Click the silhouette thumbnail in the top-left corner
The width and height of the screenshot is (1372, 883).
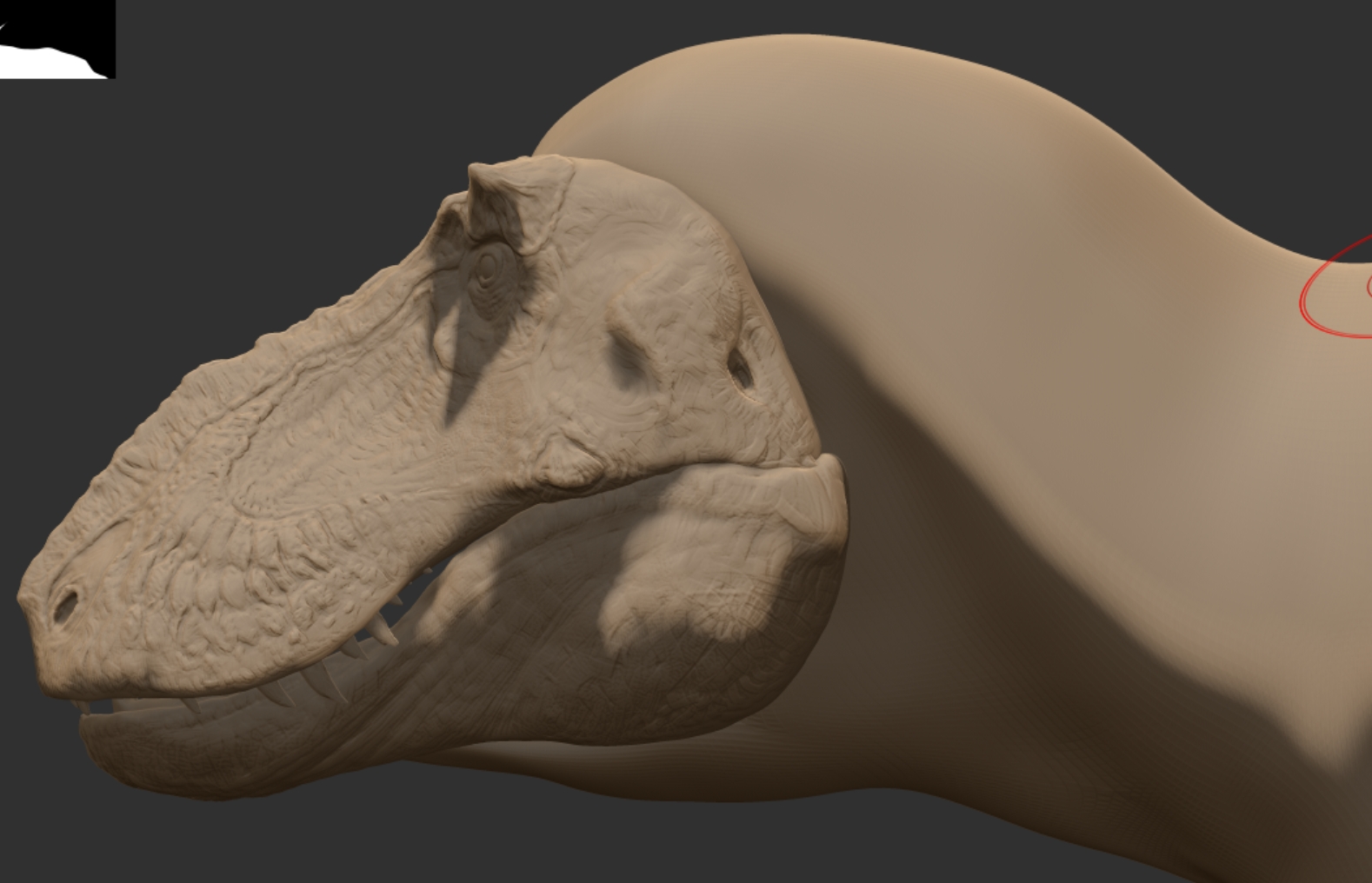pos(57,39)
